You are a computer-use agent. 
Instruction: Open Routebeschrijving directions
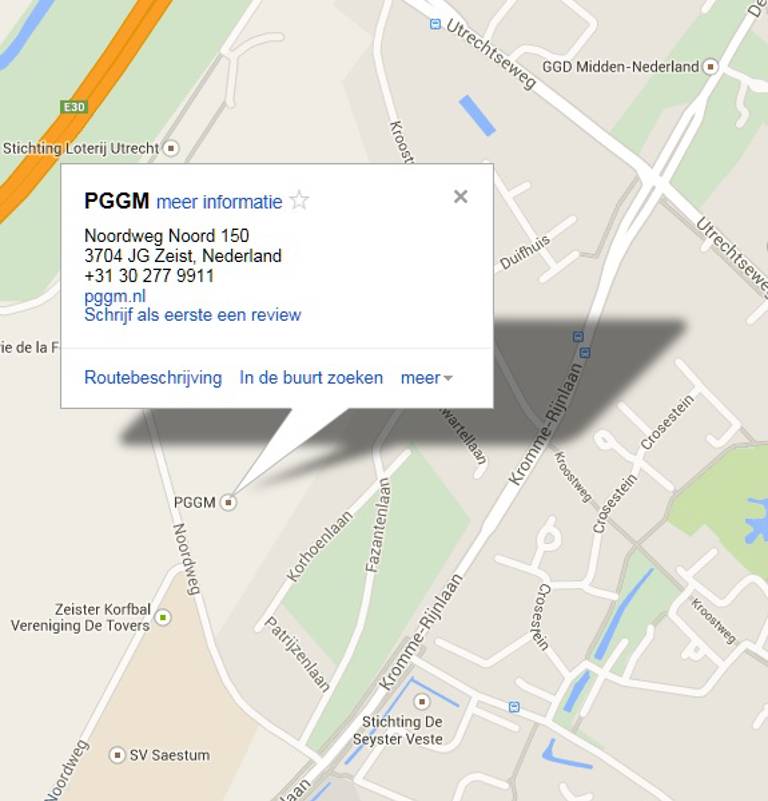(x=153, y=378)
